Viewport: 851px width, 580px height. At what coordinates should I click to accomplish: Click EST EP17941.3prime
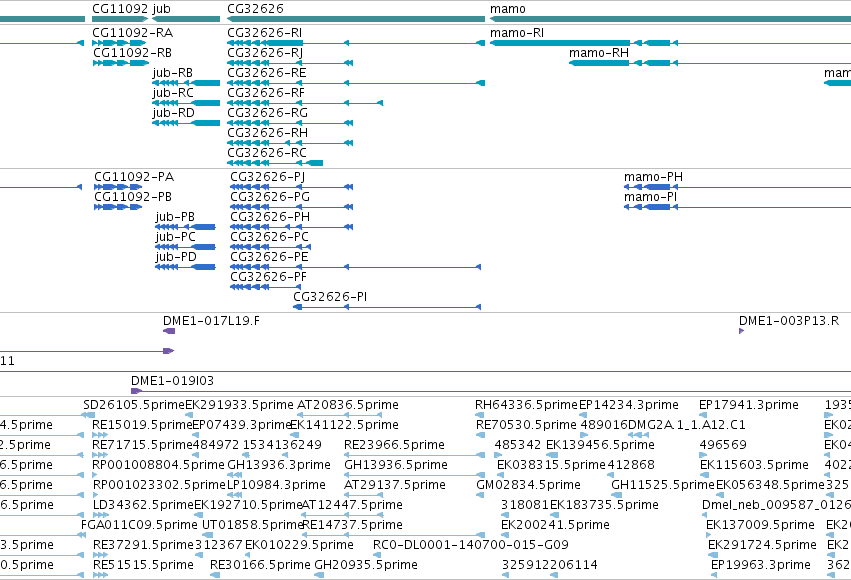tap(748, 405)
